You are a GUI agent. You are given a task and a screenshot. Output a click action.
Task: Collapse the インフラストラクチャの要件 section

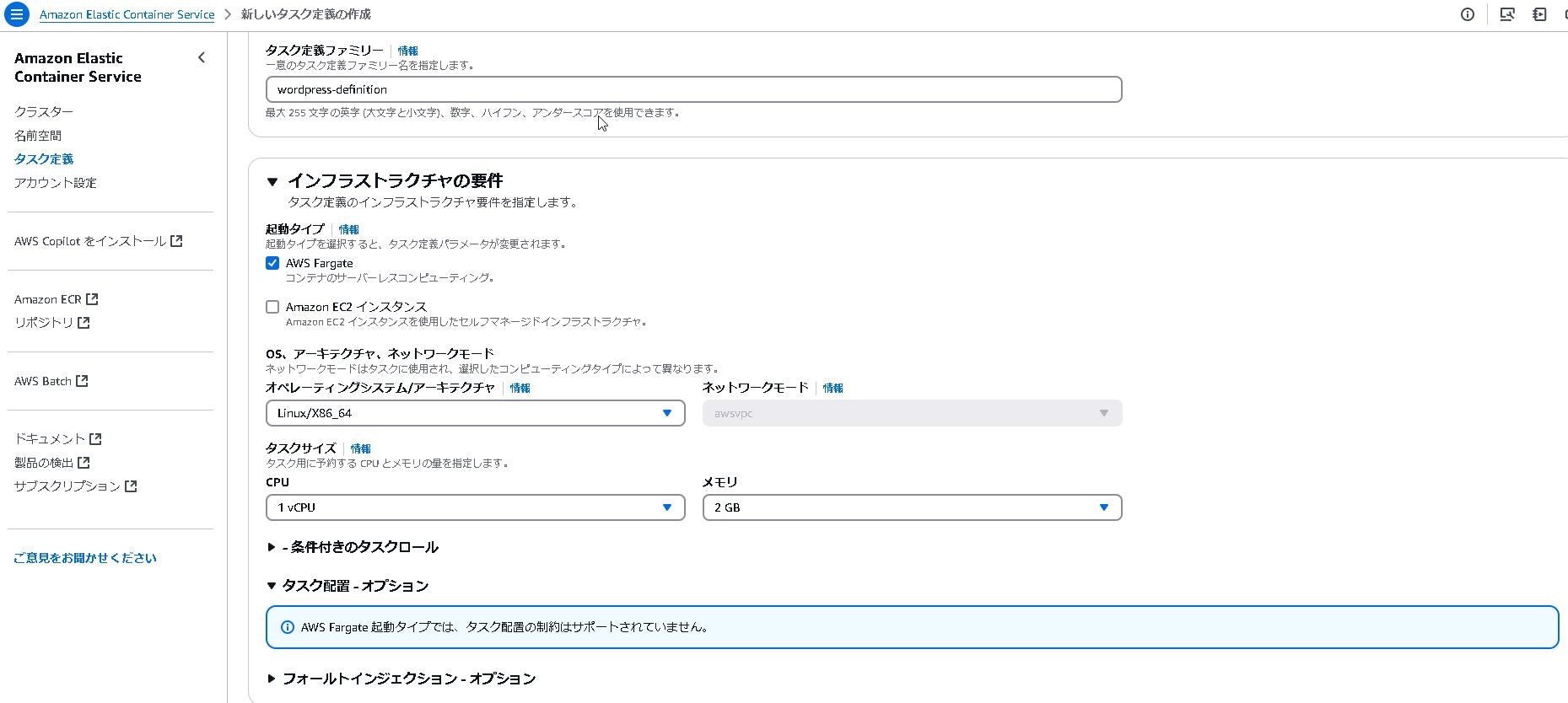(272, 181)
